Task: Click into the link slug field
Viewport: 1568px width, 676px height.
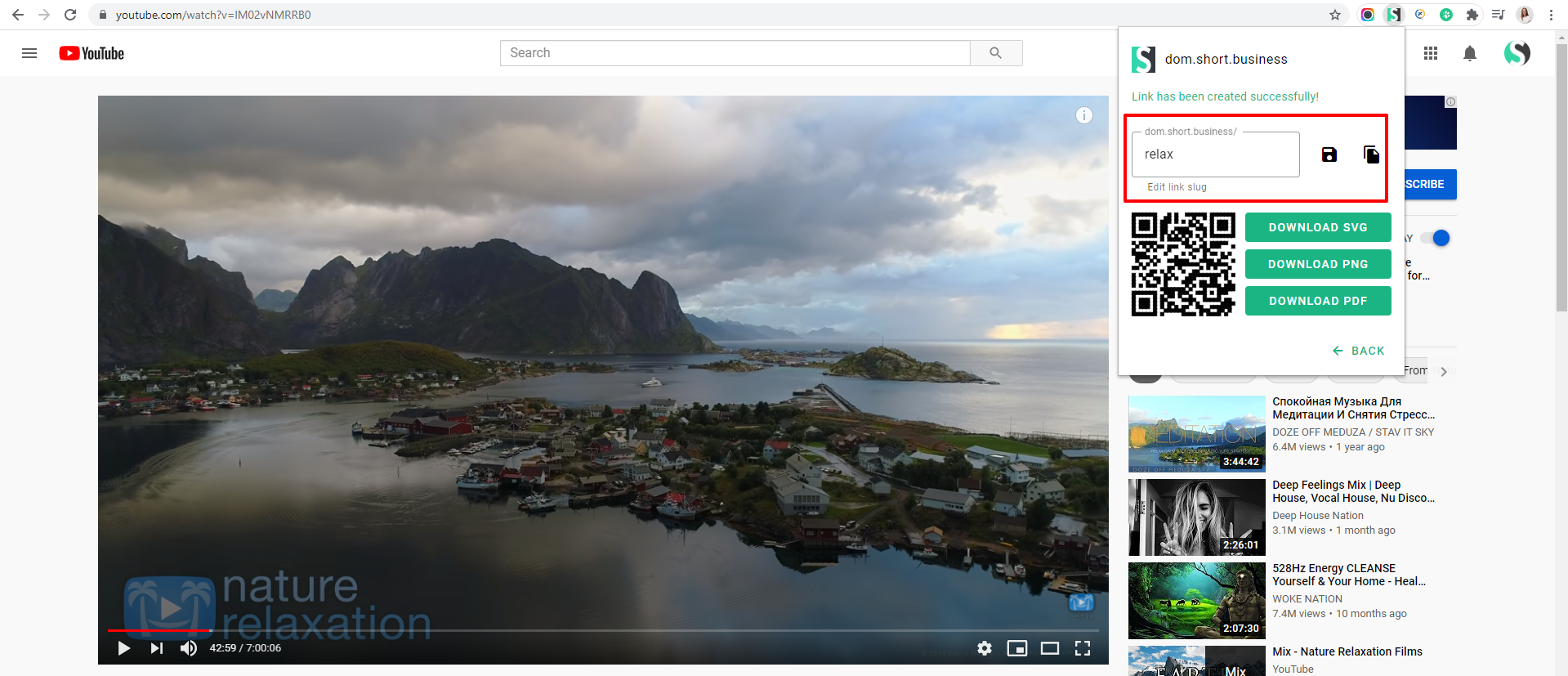Action: (x=1216, y=154)
